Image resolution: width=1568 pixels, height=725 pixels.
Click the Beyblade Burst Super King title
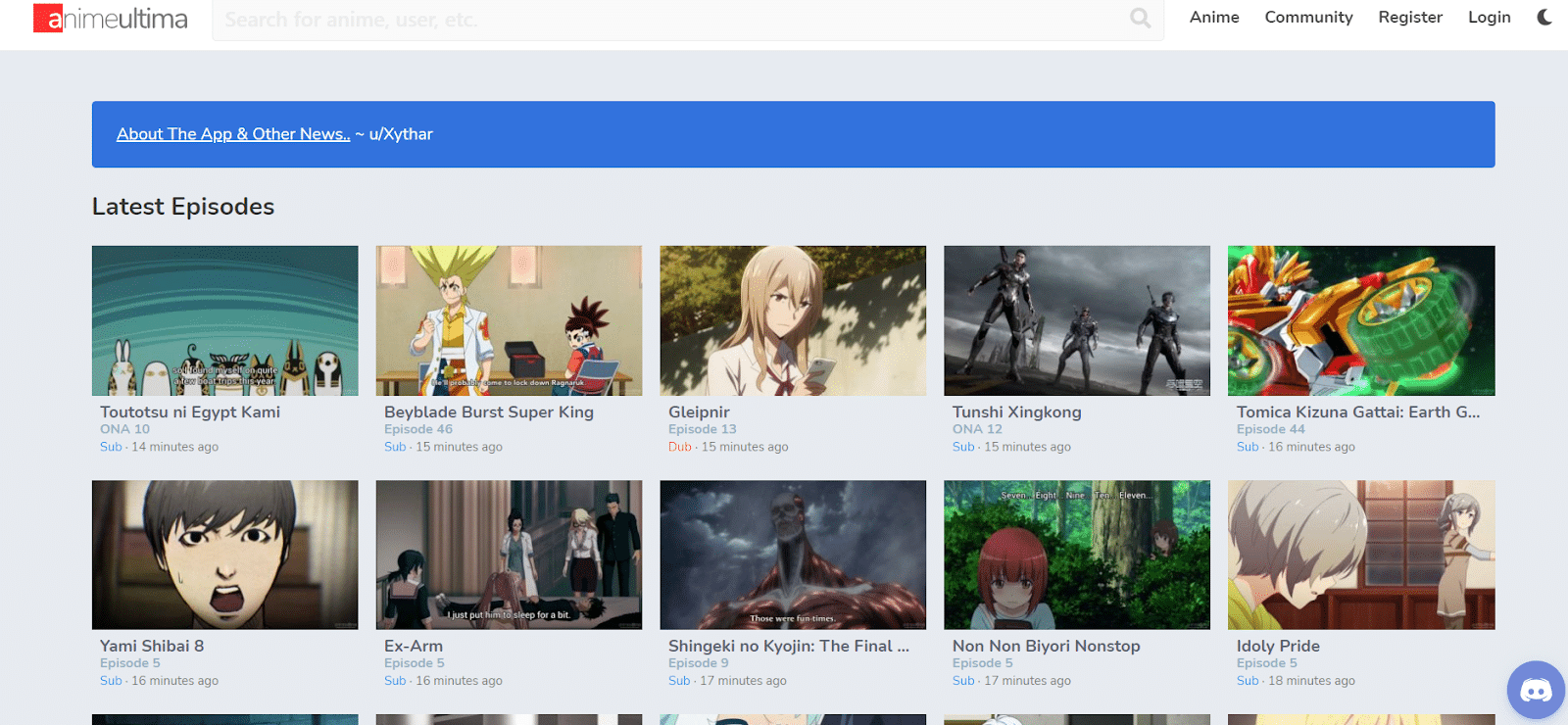coord(489,412)
